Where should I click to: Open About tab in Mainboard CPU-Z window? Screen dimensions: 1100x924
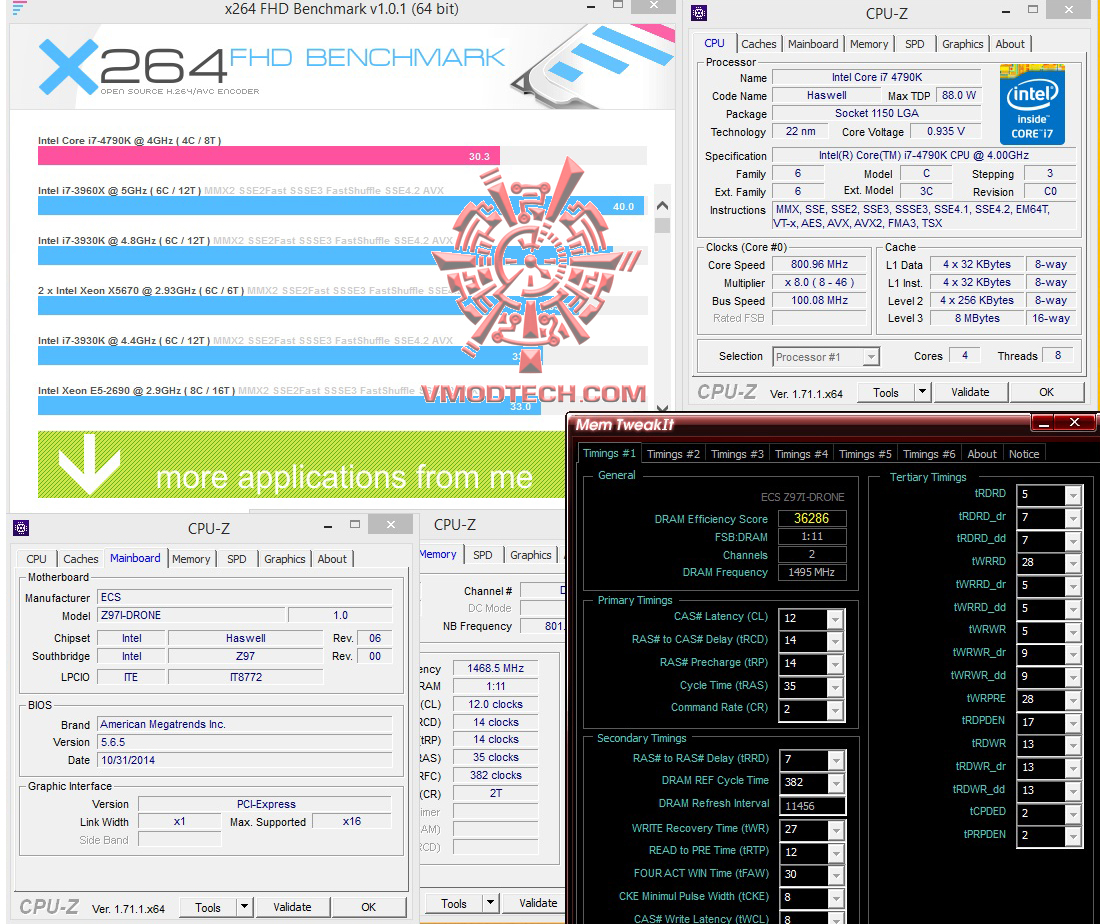coord(332,559)
